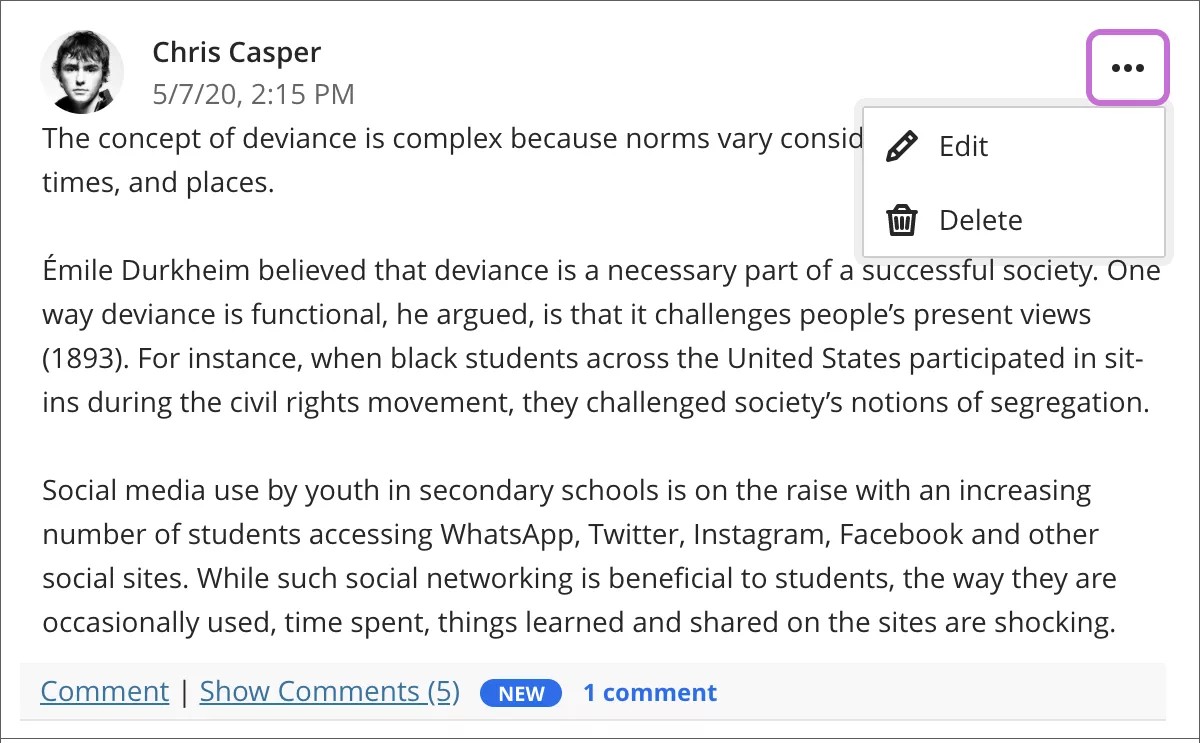Screen dimensions: 1200x743
Task: Click the Chris Casper author name
Action: pos(237,52)
